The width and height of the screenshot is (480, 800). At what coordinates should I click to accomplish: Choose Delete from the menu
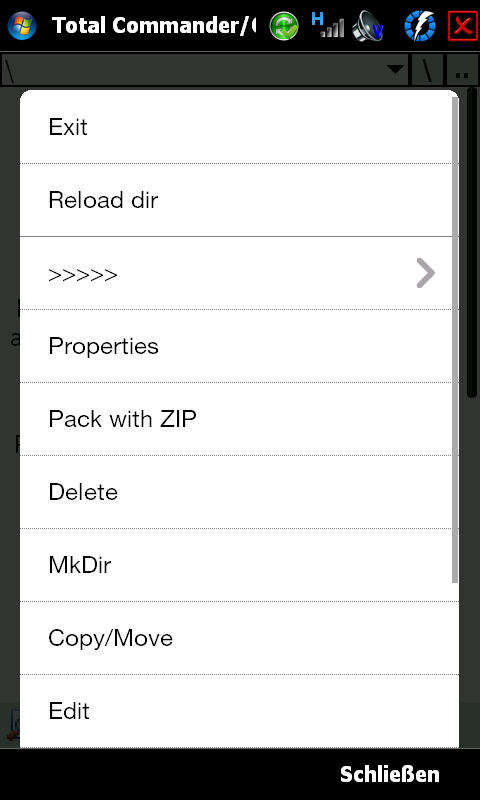pos(236,492)
